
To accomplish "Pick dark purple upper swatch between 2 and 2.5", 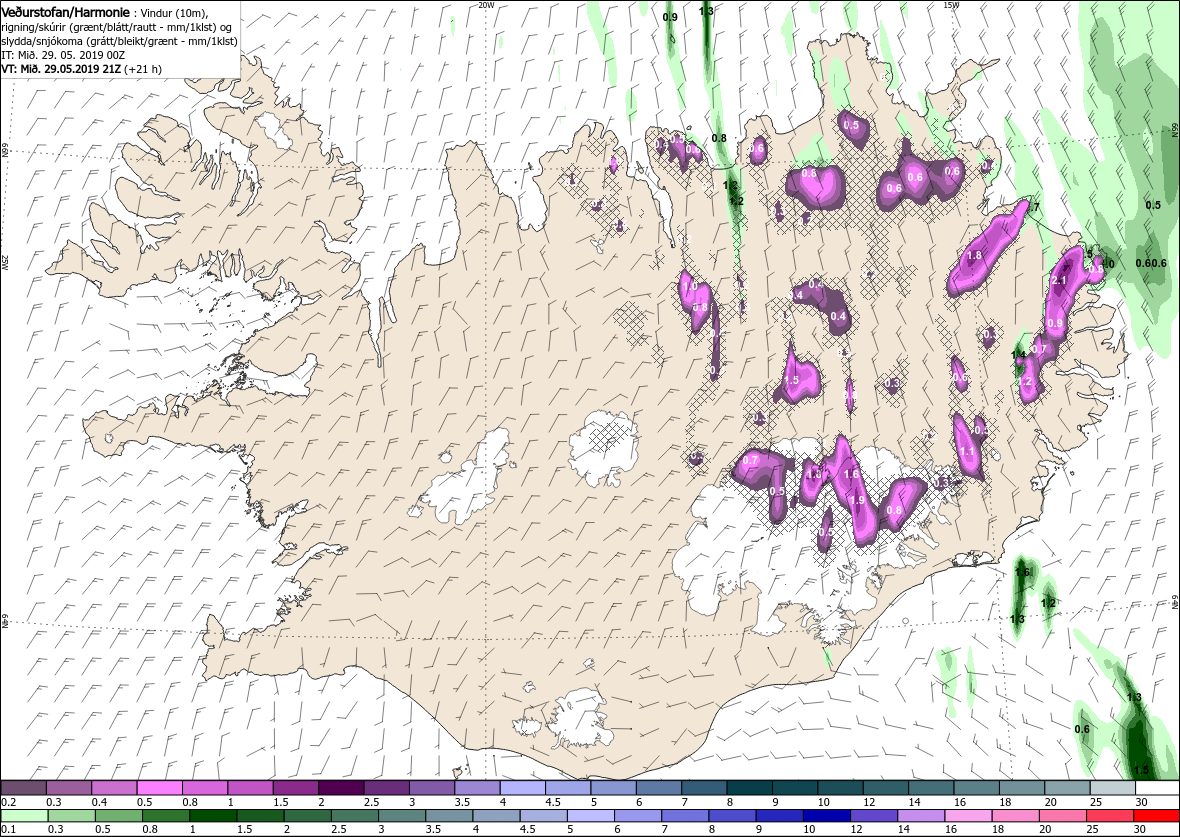I will click(342, 788).
